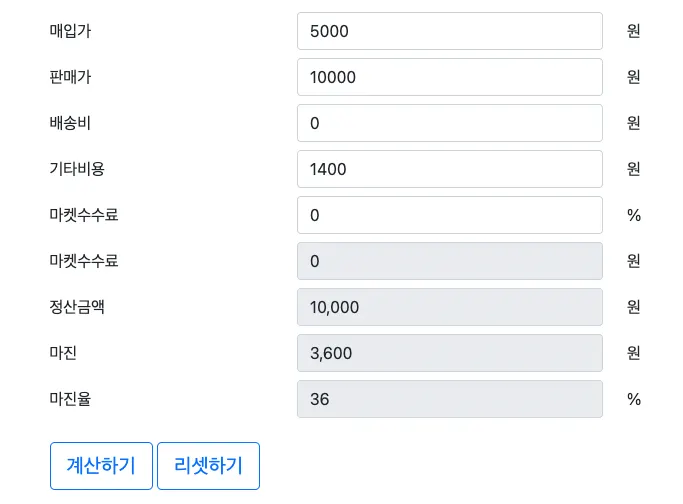Click the 마켓수수료 label beside the percent field

[83, 215]
